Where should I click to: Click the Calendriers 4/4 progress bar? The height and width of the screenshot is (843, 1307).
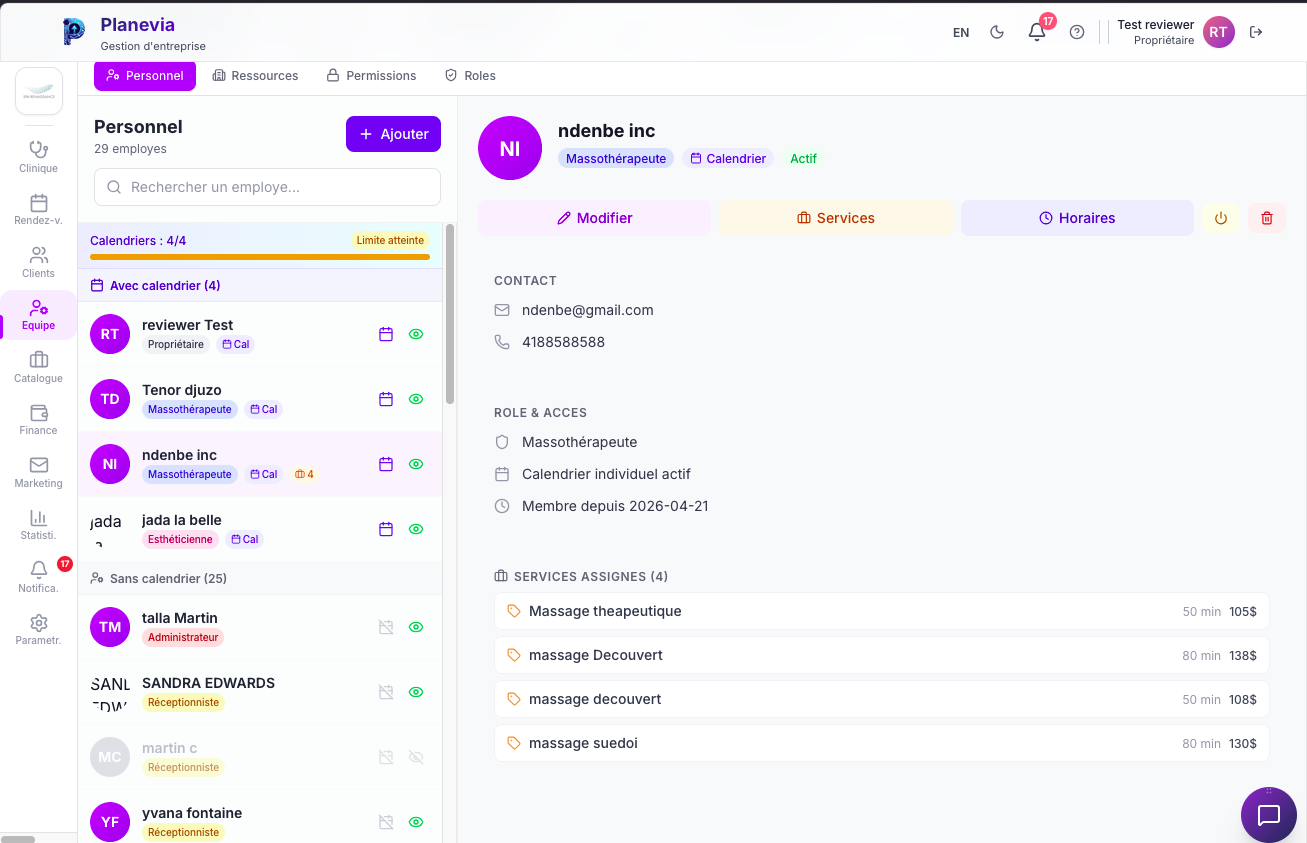(260, 257)
